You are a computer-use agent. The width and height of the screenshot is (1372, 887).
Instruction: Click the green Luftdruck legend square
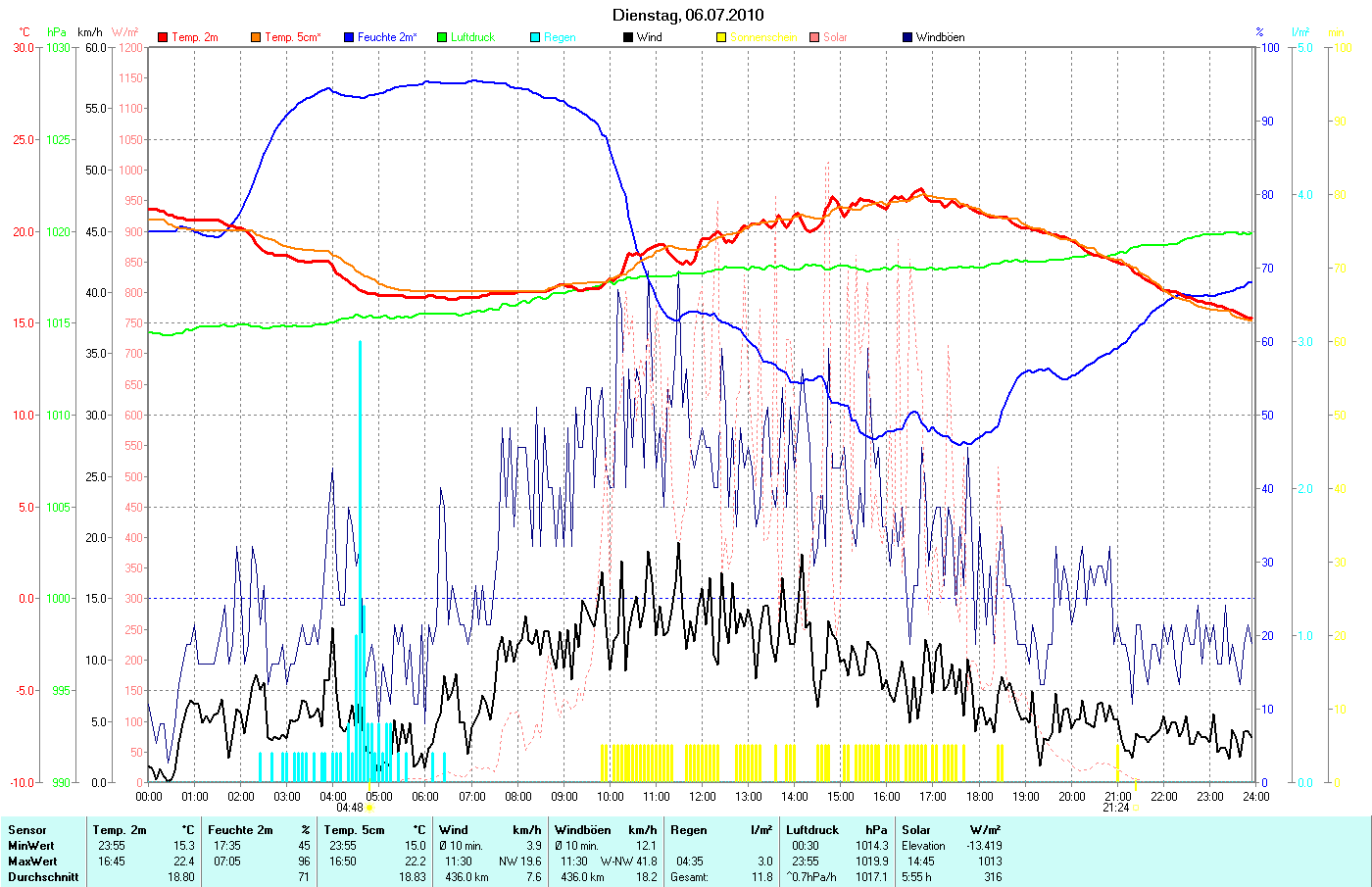pos(442,37)
